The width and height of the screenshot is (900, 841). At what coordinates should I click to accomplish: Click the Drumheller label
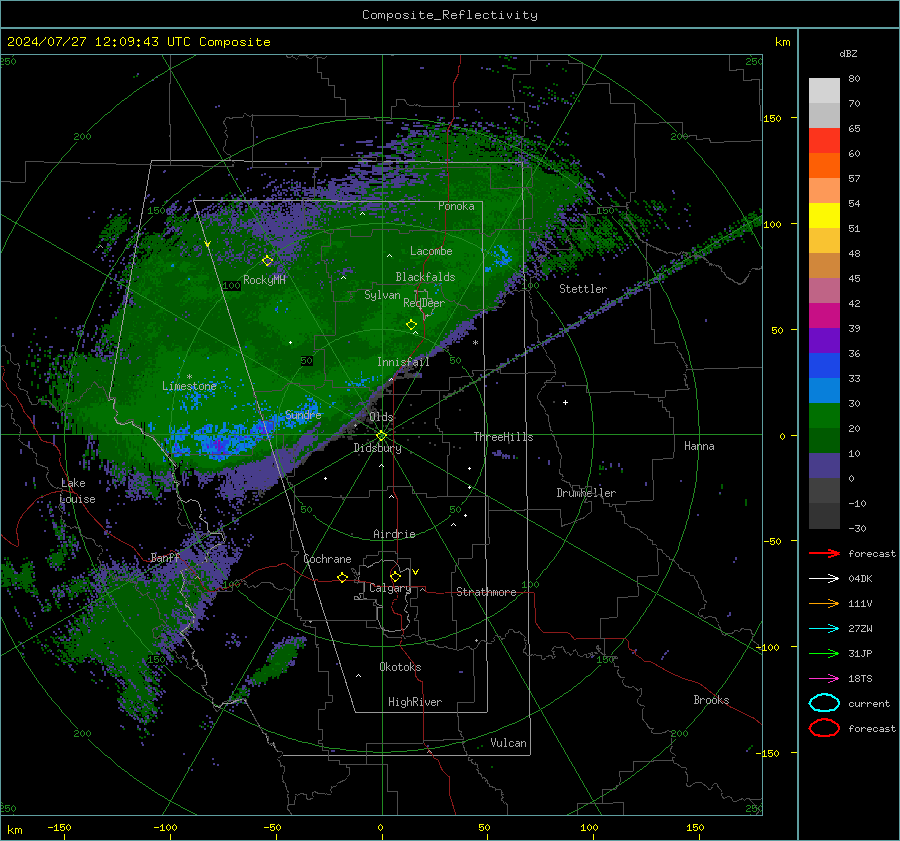click(x=586, y=493)
